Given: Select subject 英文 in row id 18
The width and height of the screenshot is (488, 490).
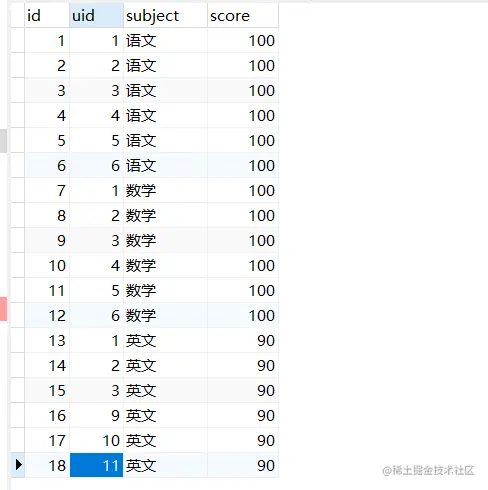Looking at the screenshot, I should [x=165, y=465].
